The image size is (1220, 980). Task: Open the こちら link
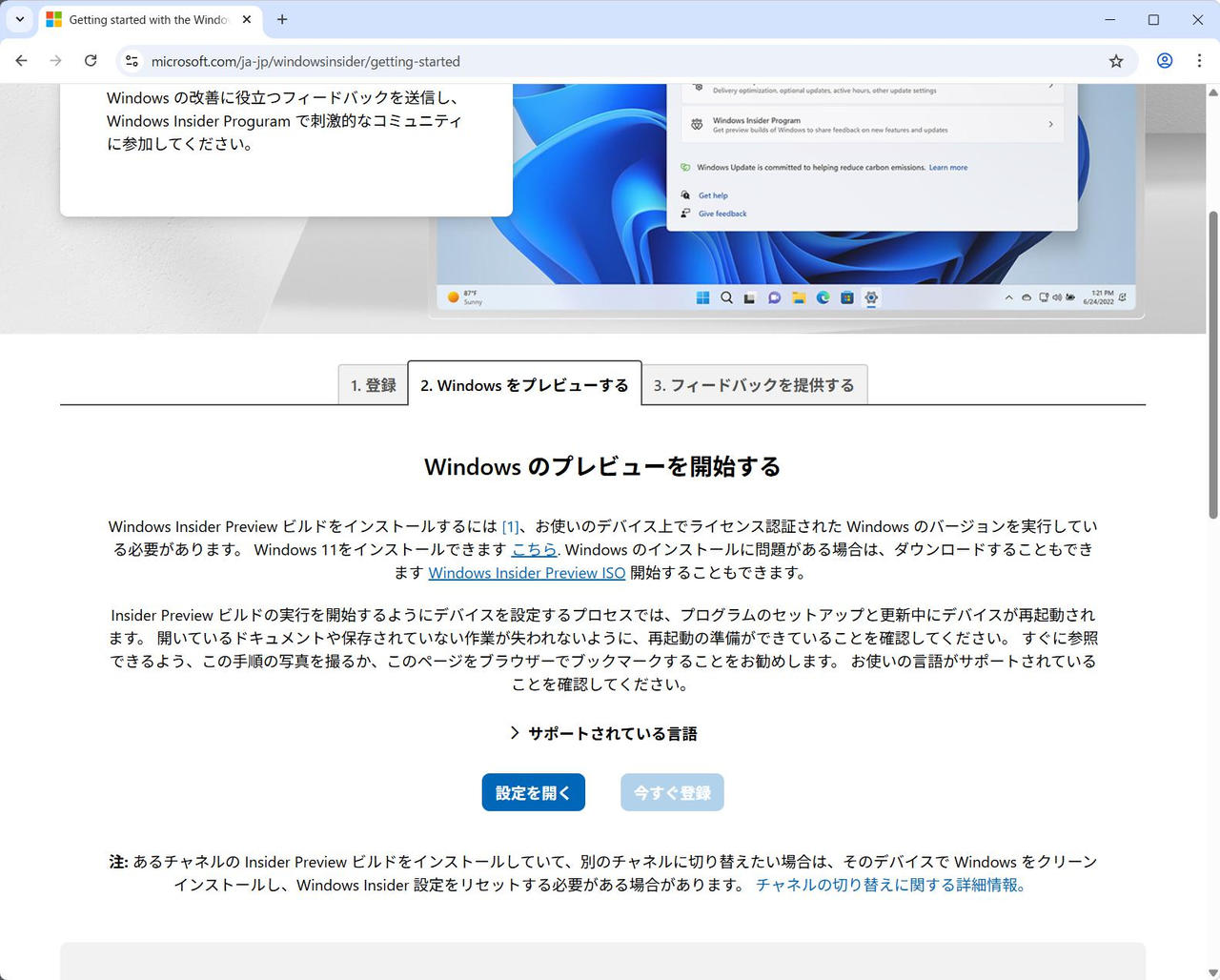click(534, 549)
